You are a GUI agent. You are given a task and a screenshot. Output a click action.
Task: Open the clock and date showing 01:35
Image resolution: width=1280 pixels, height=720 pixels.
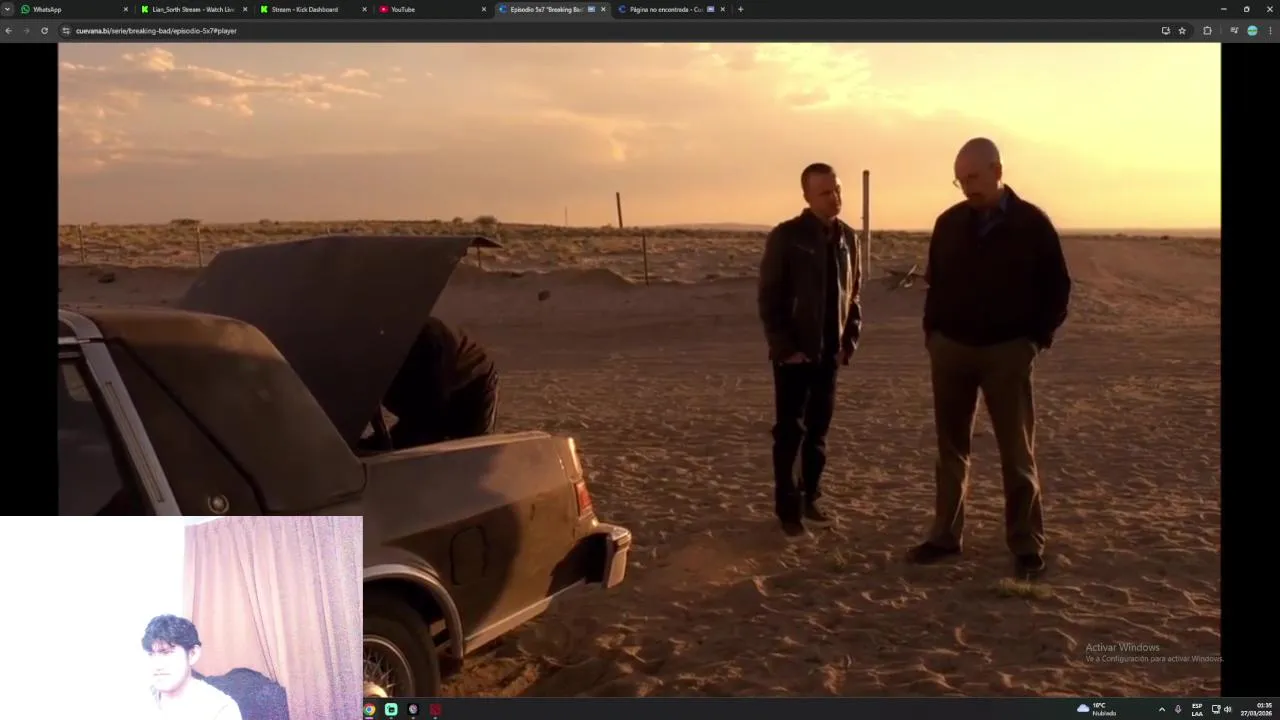[x=1257, y=709]
